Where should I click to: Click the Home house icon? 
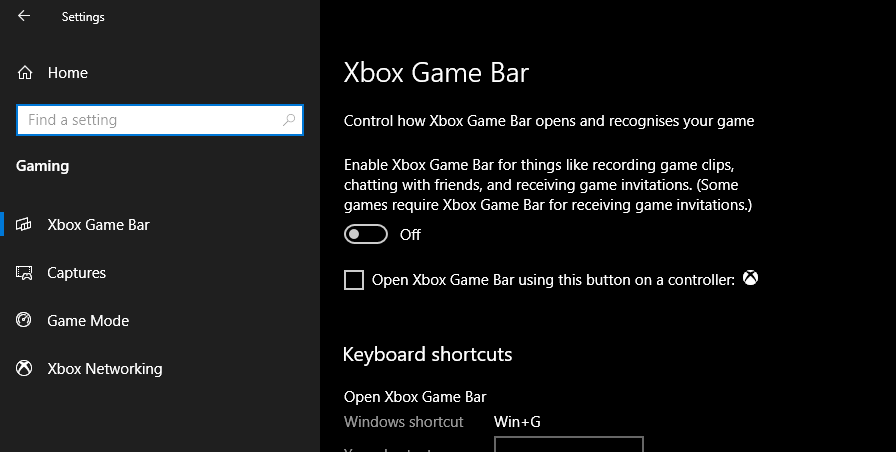point(25,73)
